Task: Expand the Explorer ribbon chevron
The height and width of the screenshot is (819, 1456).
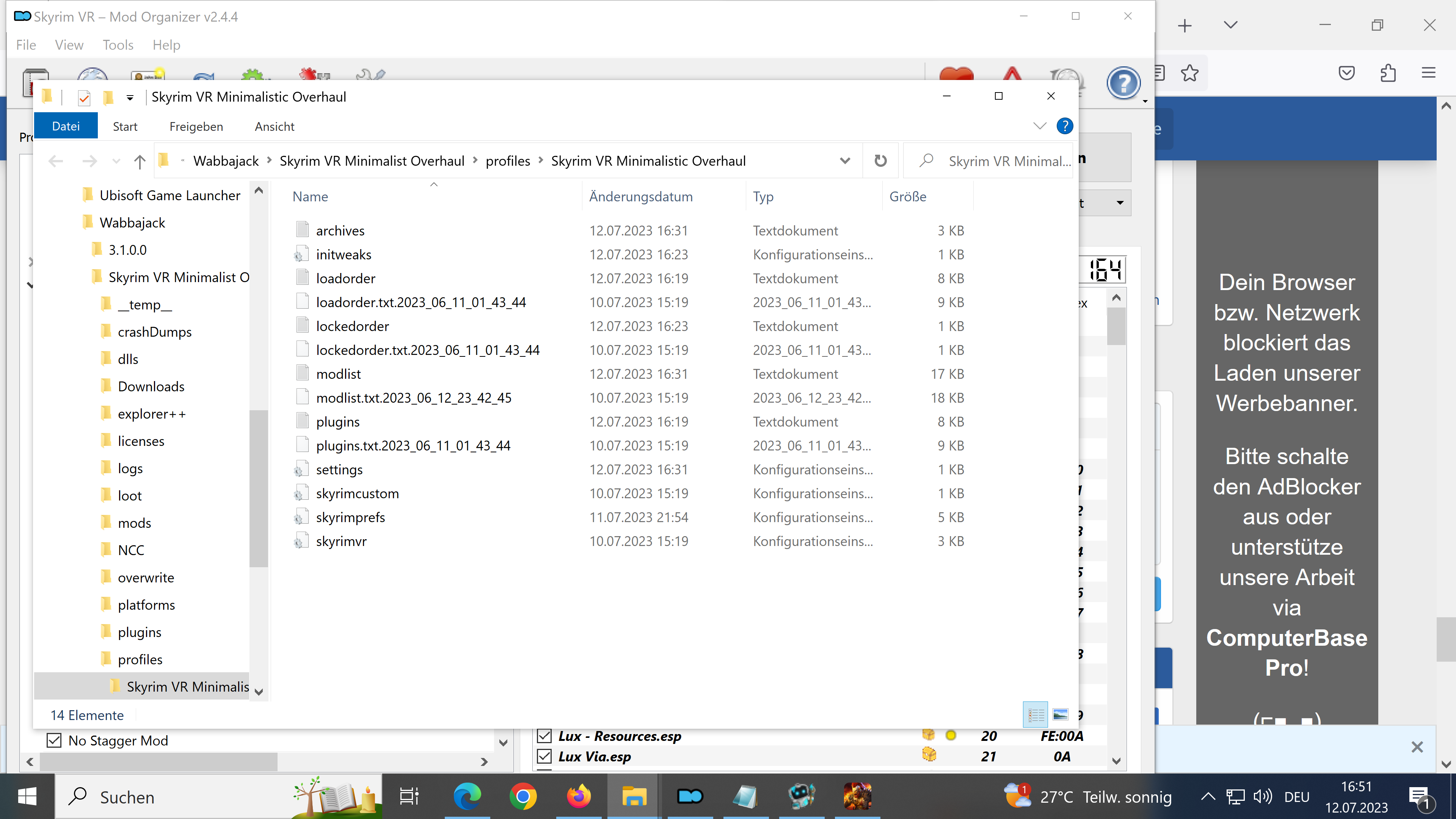Action: point(1039,126)
